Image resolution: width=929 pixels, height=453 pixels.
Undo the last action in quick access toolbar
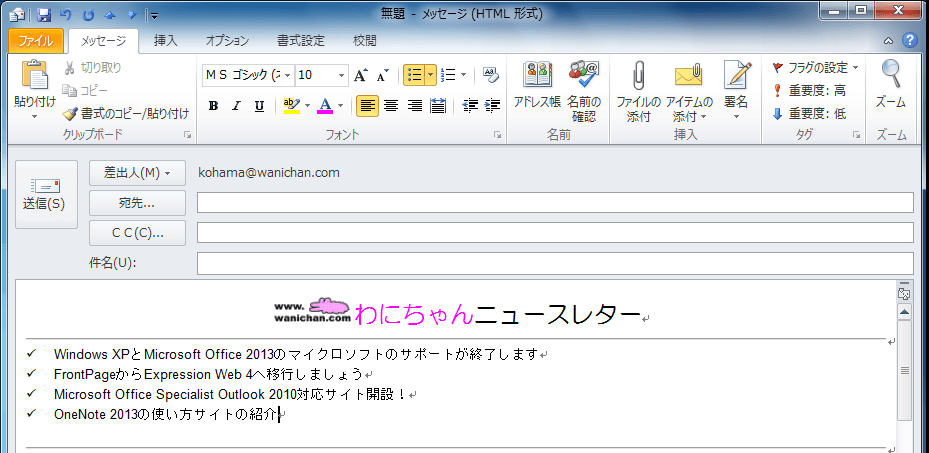click(65, 14)
